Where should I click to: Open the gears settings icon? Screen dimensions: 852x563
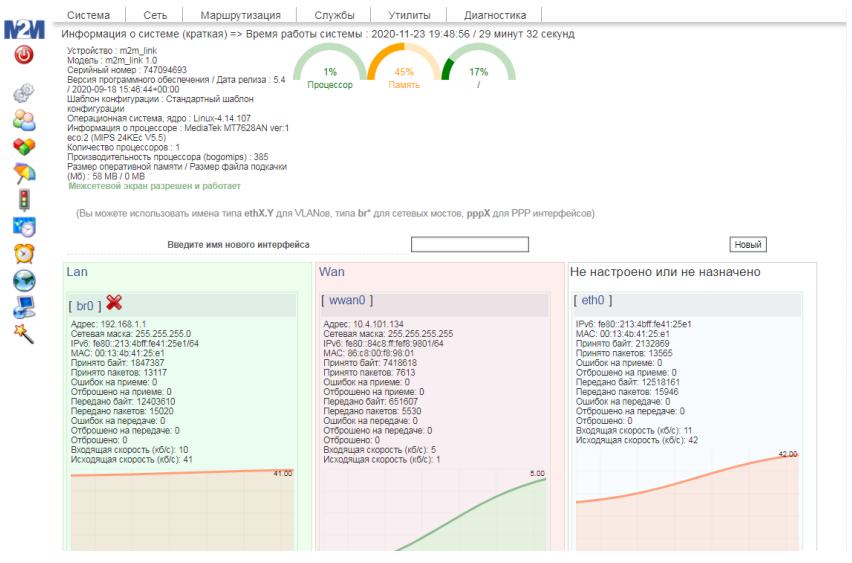pyautogui.click(x=24, y=93)
